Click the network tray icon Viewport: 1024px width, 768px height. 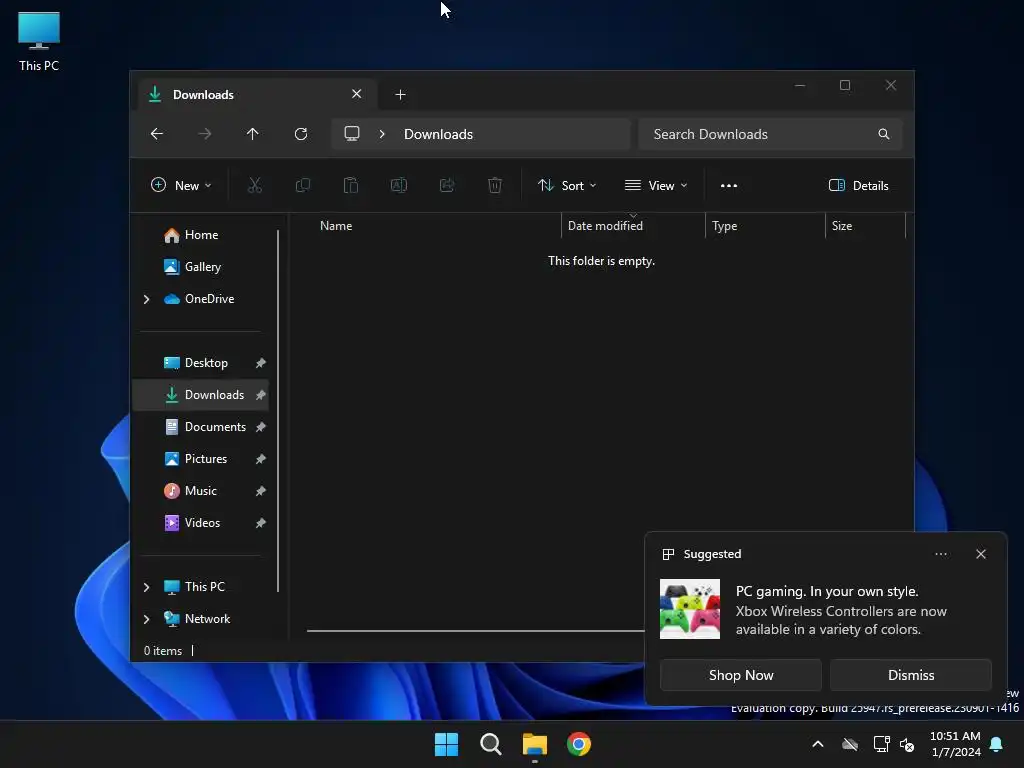881,744
